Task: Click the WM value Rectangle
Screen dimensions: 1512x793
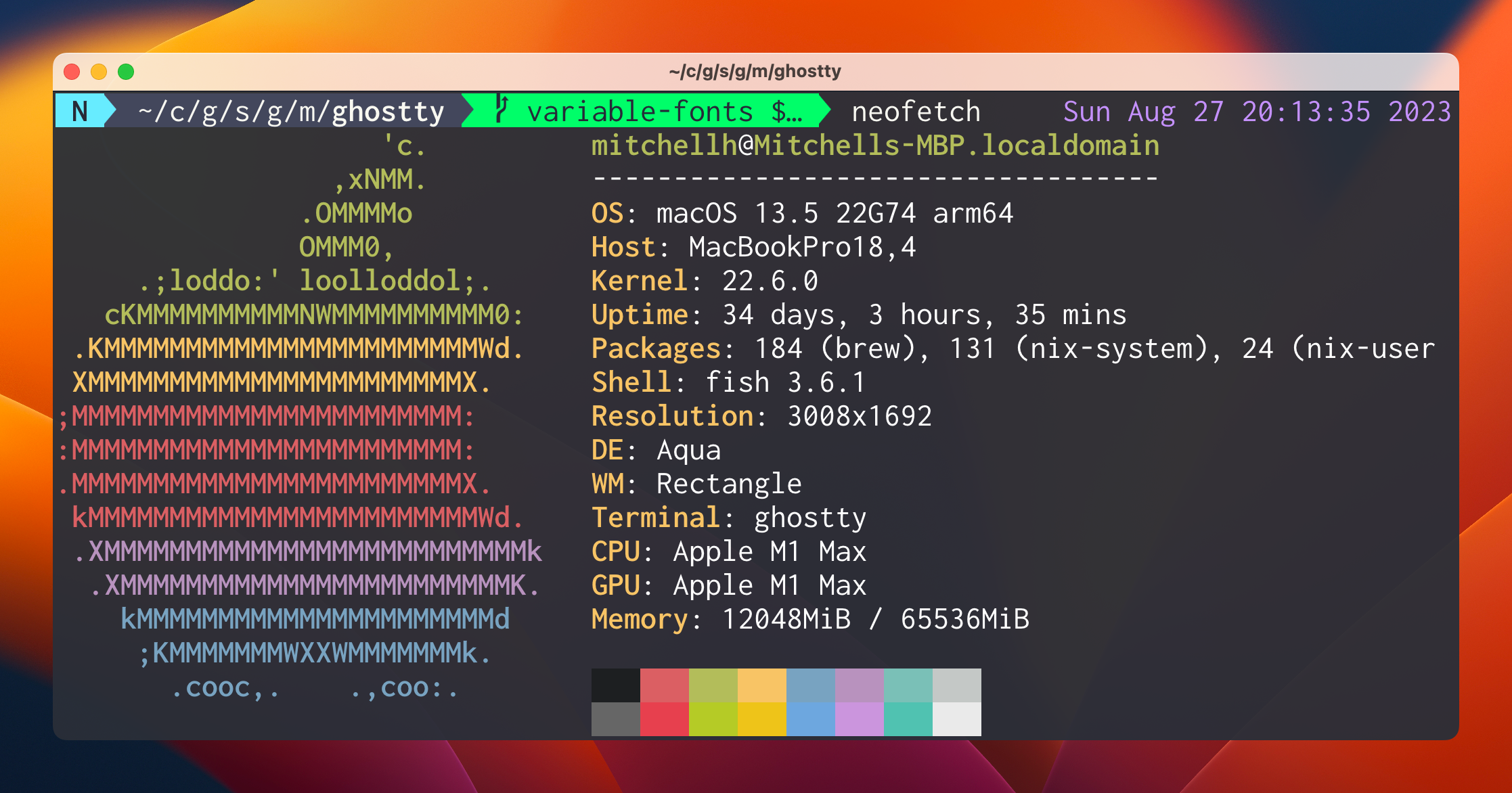Action: 729,484
